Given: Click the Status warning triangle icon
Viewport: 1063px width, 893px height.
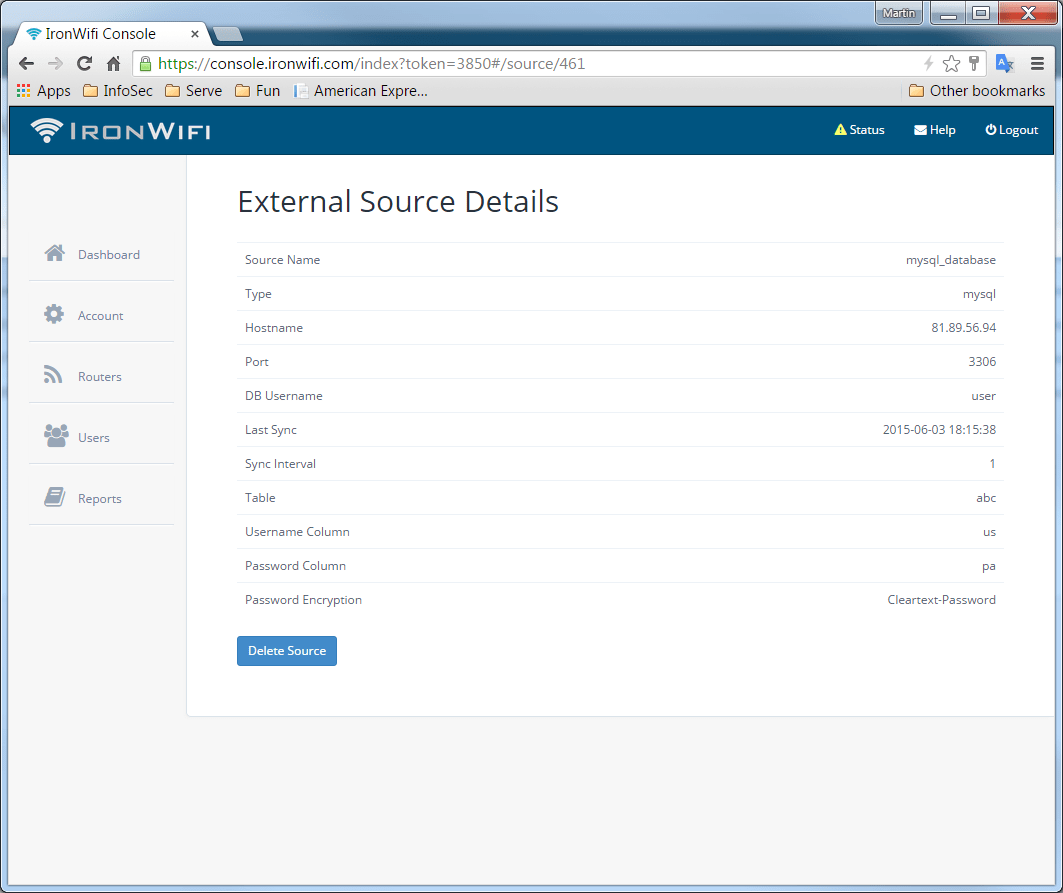Looking at the screenshot, I should tap(840, 130).
